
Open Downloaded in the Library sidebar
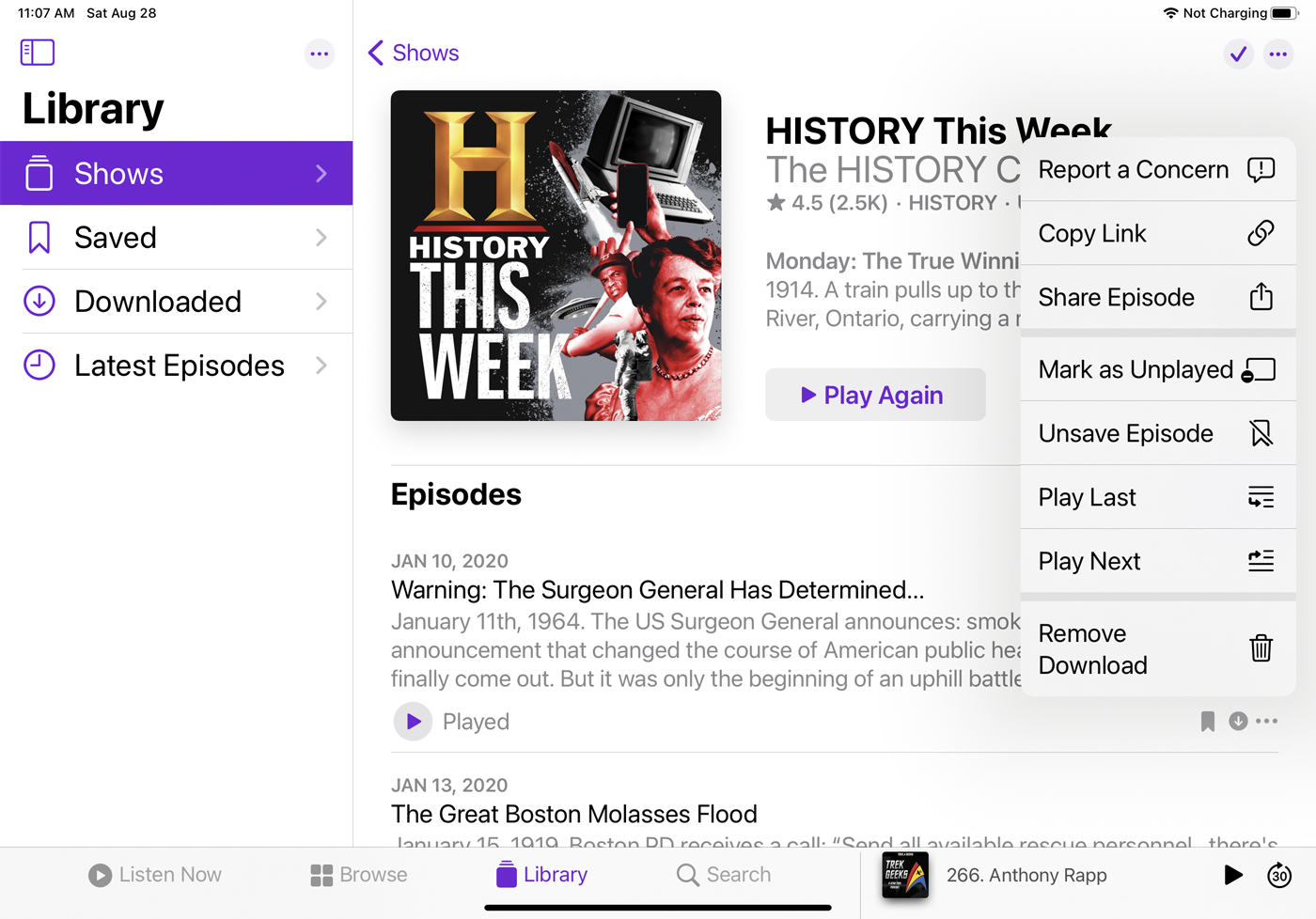click(177, 301)
